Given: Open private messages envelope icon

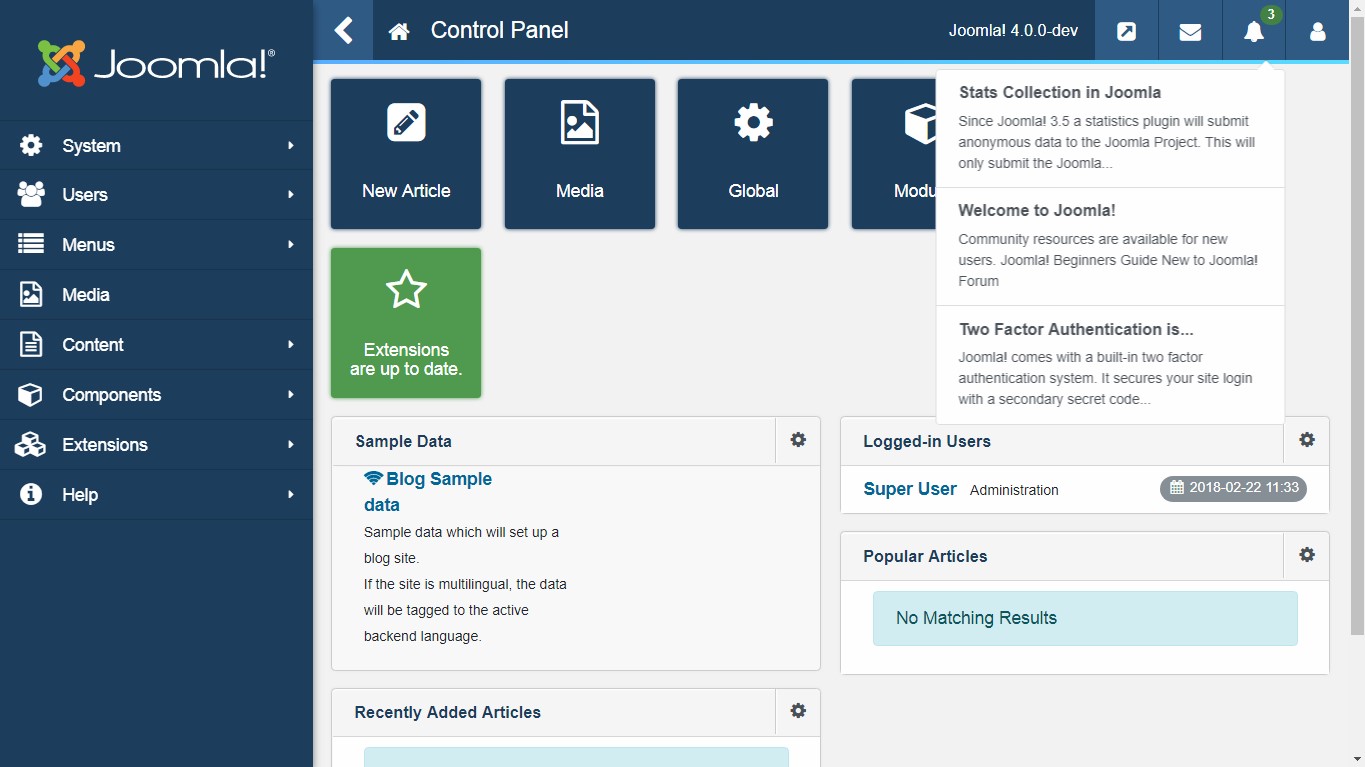Looking at the screenshot, I should point(1190,31).
